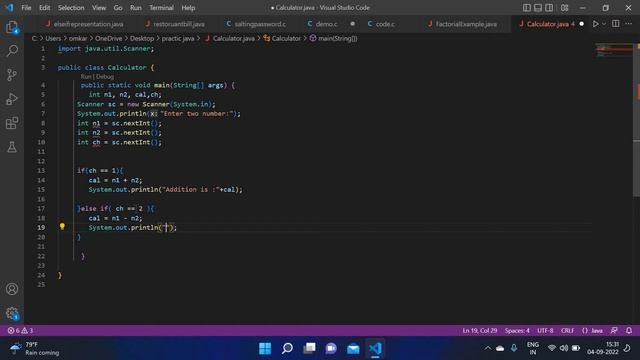Click the 'Calculator' class breadcrumb
Image resolution: width=640 pixels, height=360 pixels.
click(x=286, y=38)
